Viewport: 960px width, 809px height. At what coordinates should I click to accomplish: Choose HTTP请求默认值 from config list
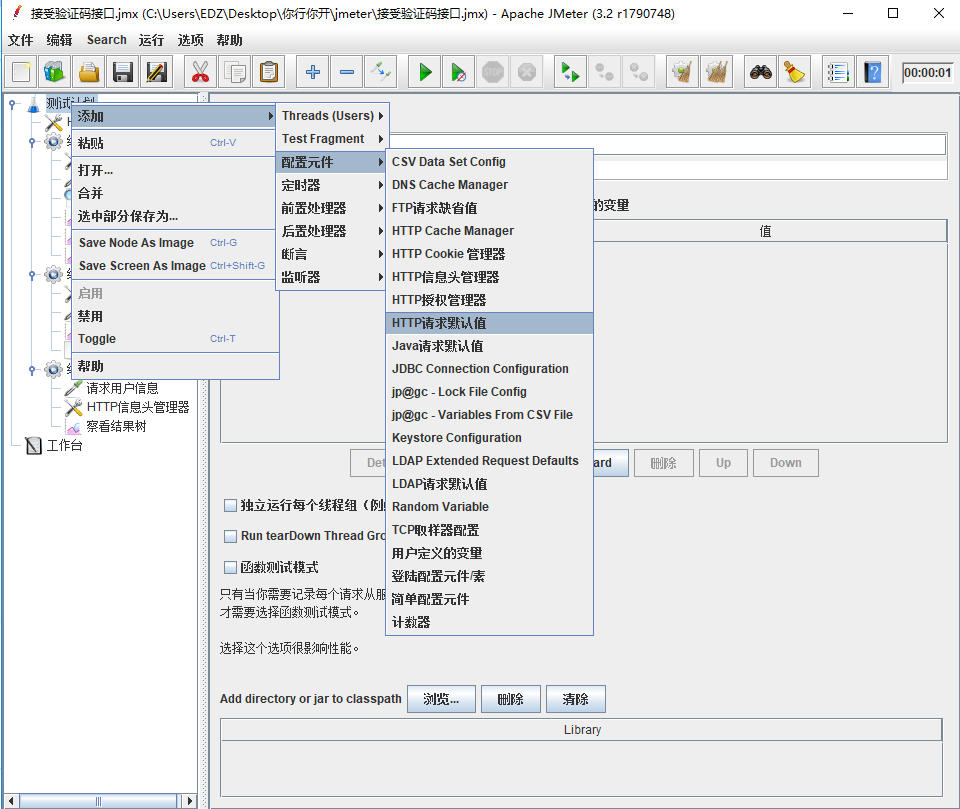click(489, 323)
